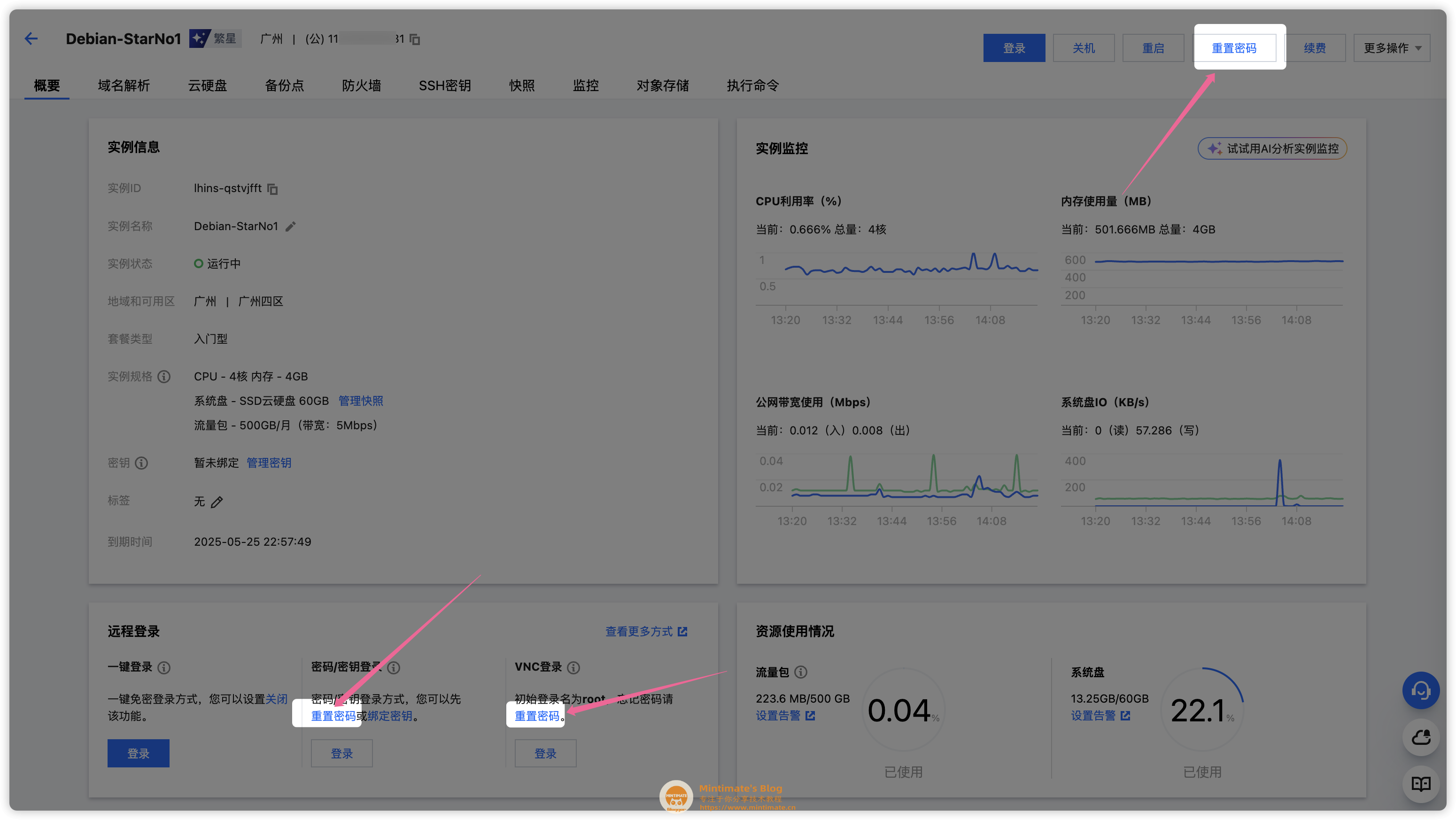Switch to the 备份点 tab
The height and width of the screenshot is (820, 1456).
(284, 86)
